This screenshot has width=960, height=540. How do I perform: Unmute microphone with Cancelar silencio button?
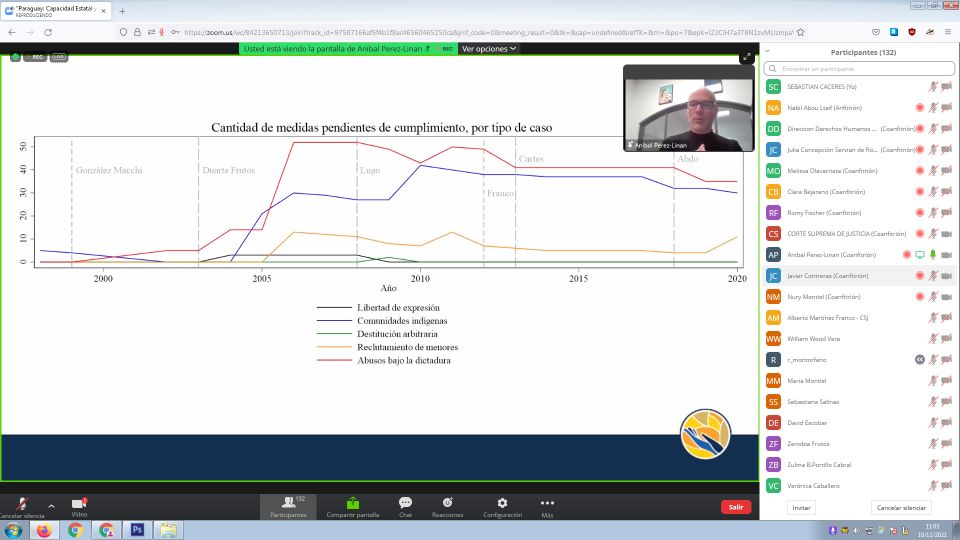click(22, 507)
